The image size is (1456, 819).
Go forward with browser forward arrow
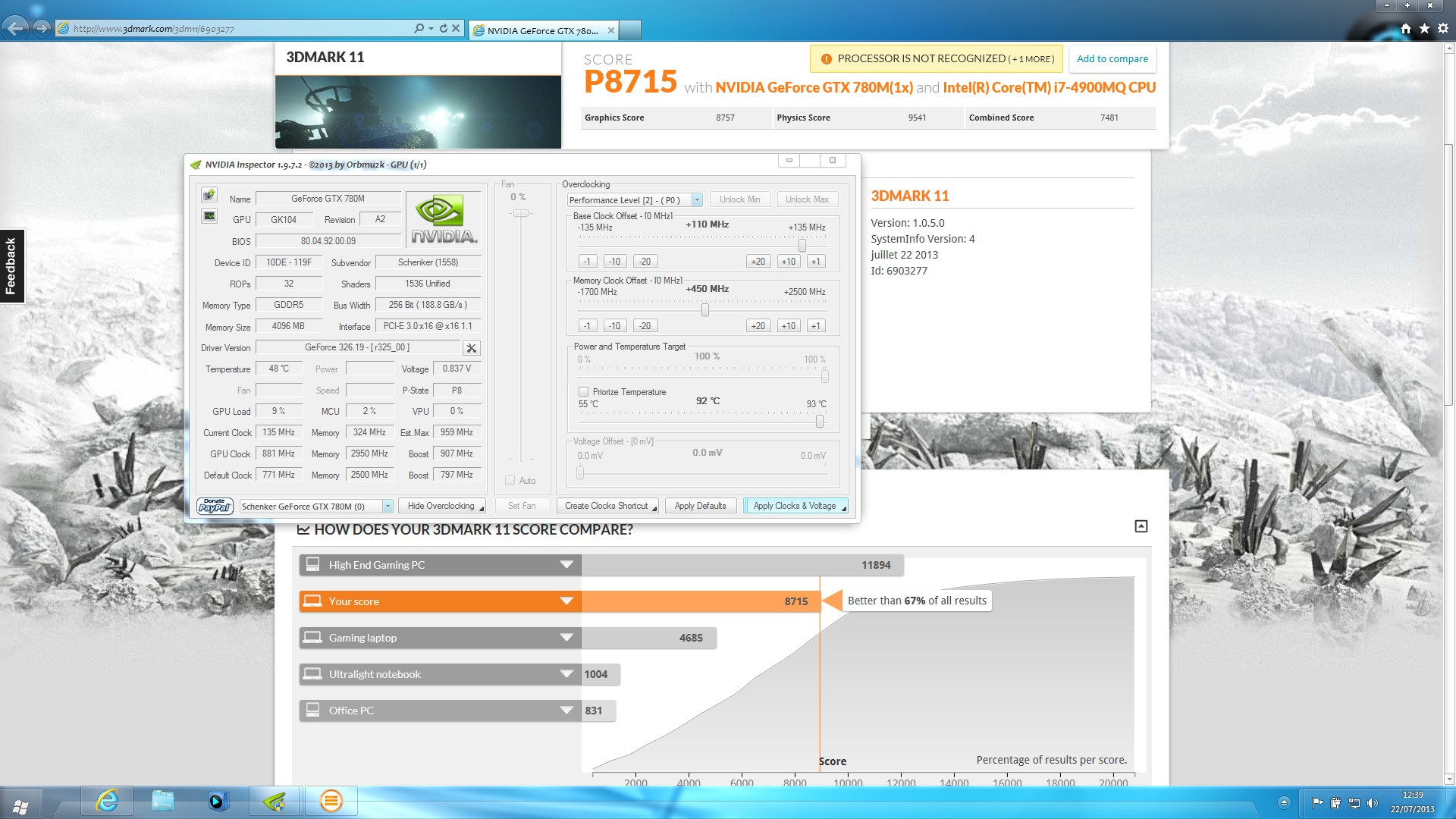click(42, 29)
